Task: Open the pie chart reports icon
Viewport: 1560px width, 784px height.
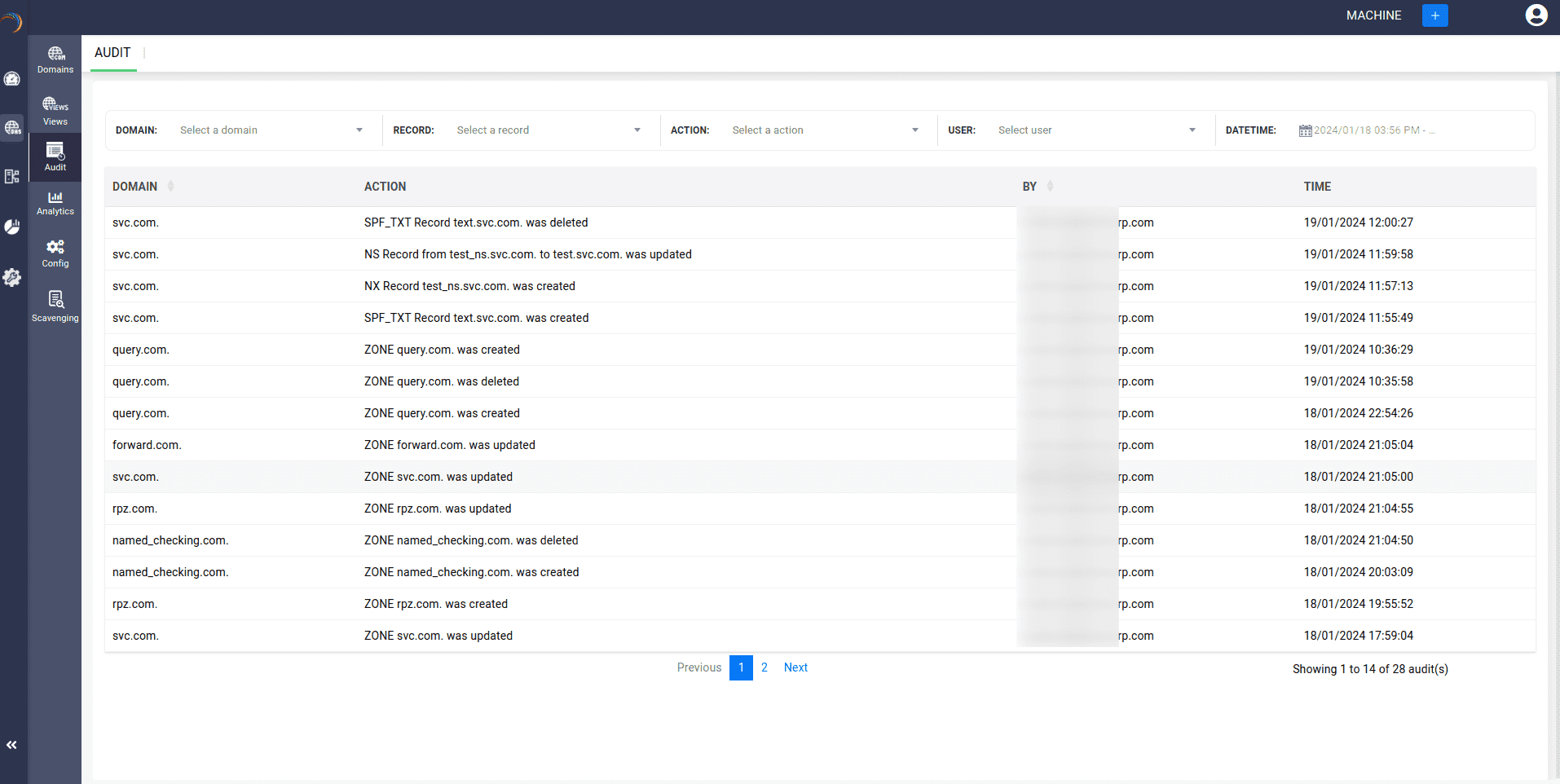Action: tap(12, 227)
